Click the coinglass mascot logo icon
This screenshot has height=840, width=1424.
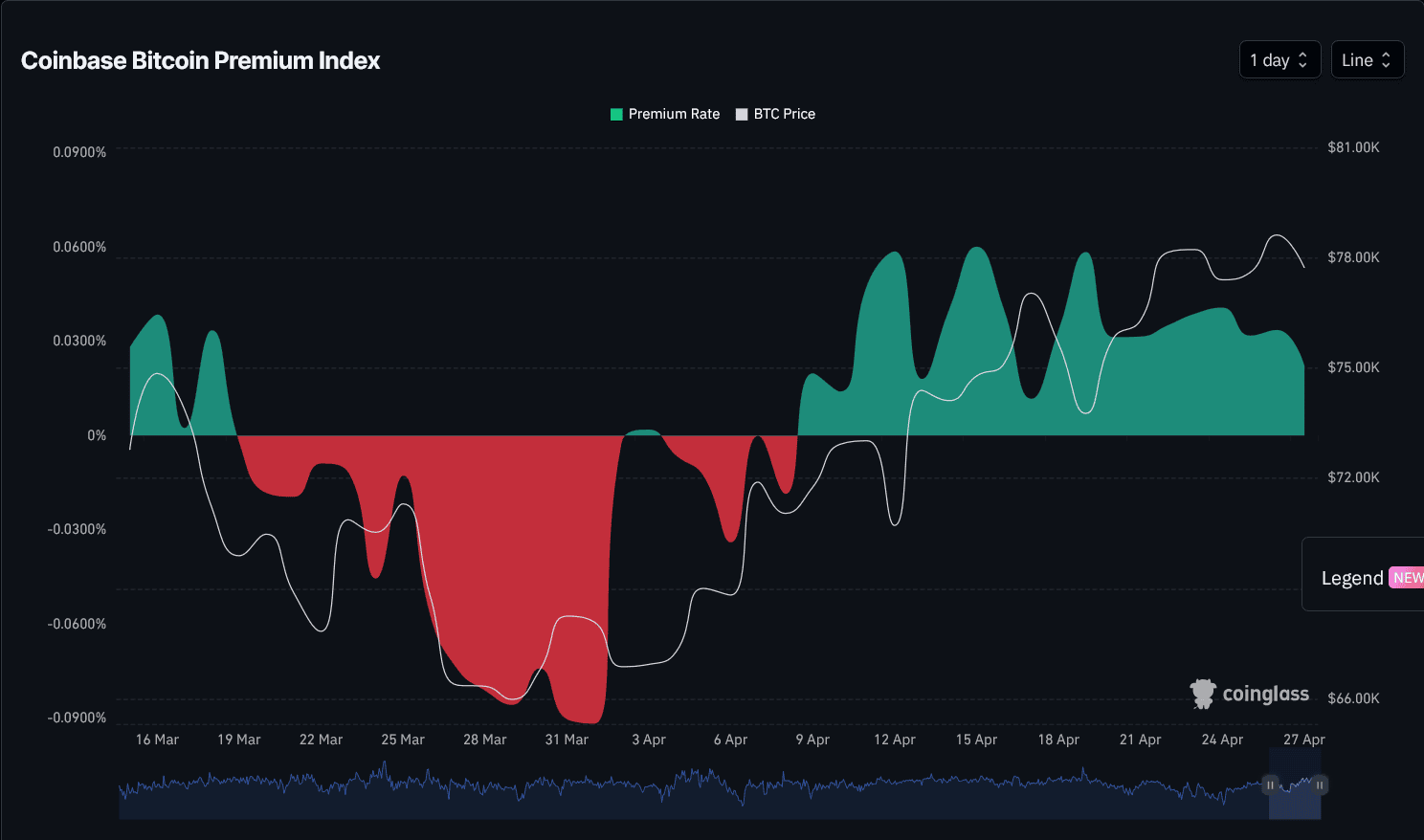click(x=1202, y=694)
